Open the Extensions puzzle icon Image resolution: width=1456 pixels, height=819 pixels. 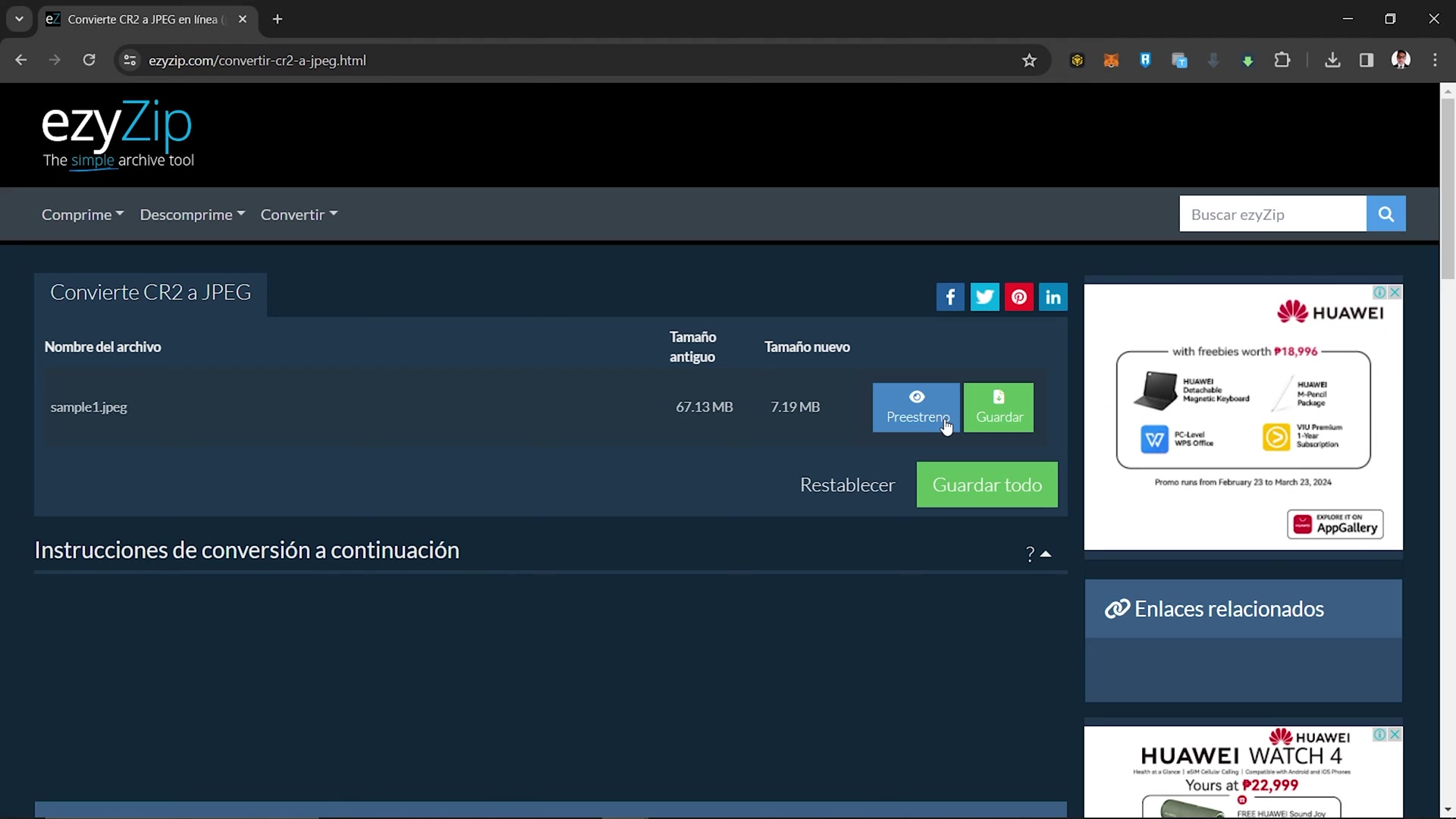tap(1282, 61)
